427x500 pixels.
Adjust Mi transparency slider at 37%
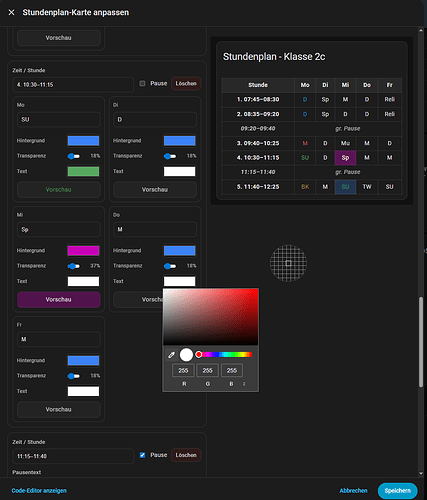tap(74, 266)
